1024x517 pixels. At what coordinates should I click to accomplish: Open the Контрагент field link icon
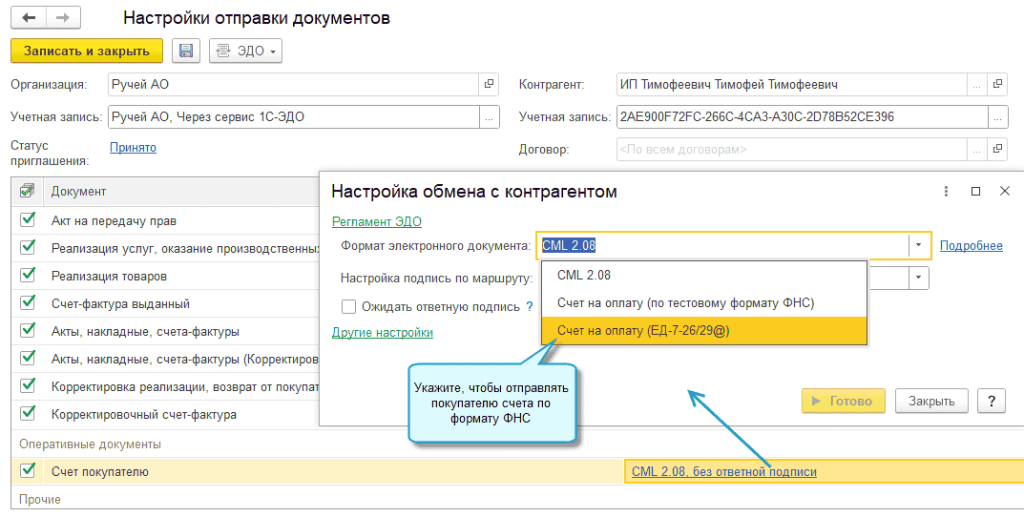pos(997,85)
